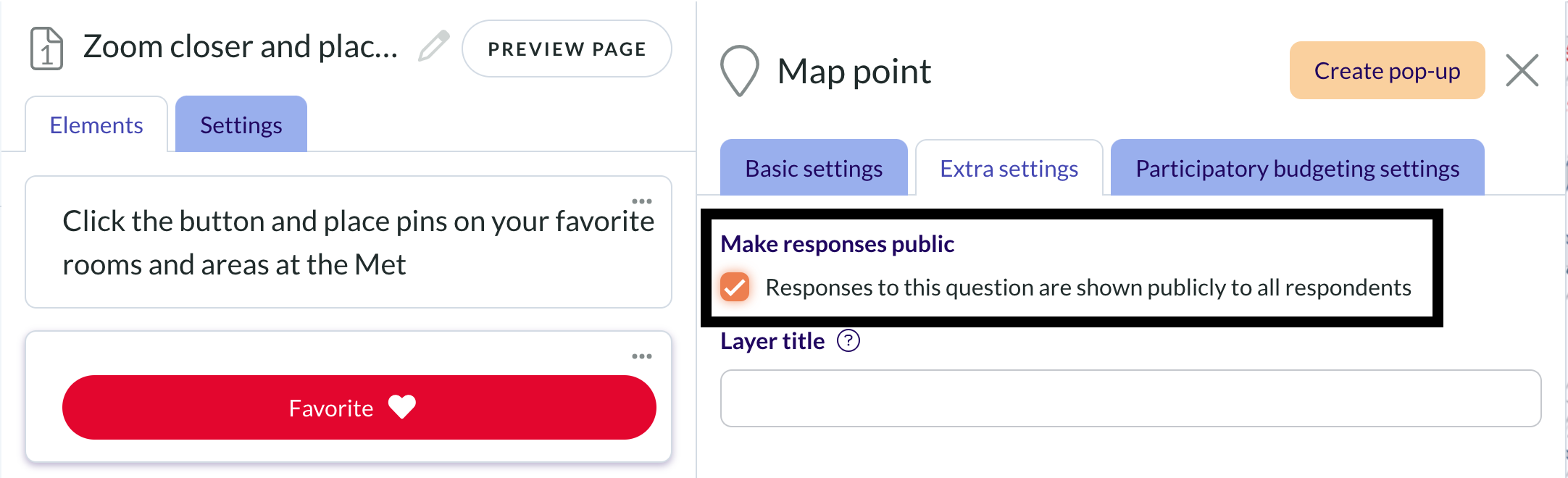Image resolution: width=1568 pixels, height=478 pixels.
Task: Click the Map point pin icon
Action: coord(740,71)
